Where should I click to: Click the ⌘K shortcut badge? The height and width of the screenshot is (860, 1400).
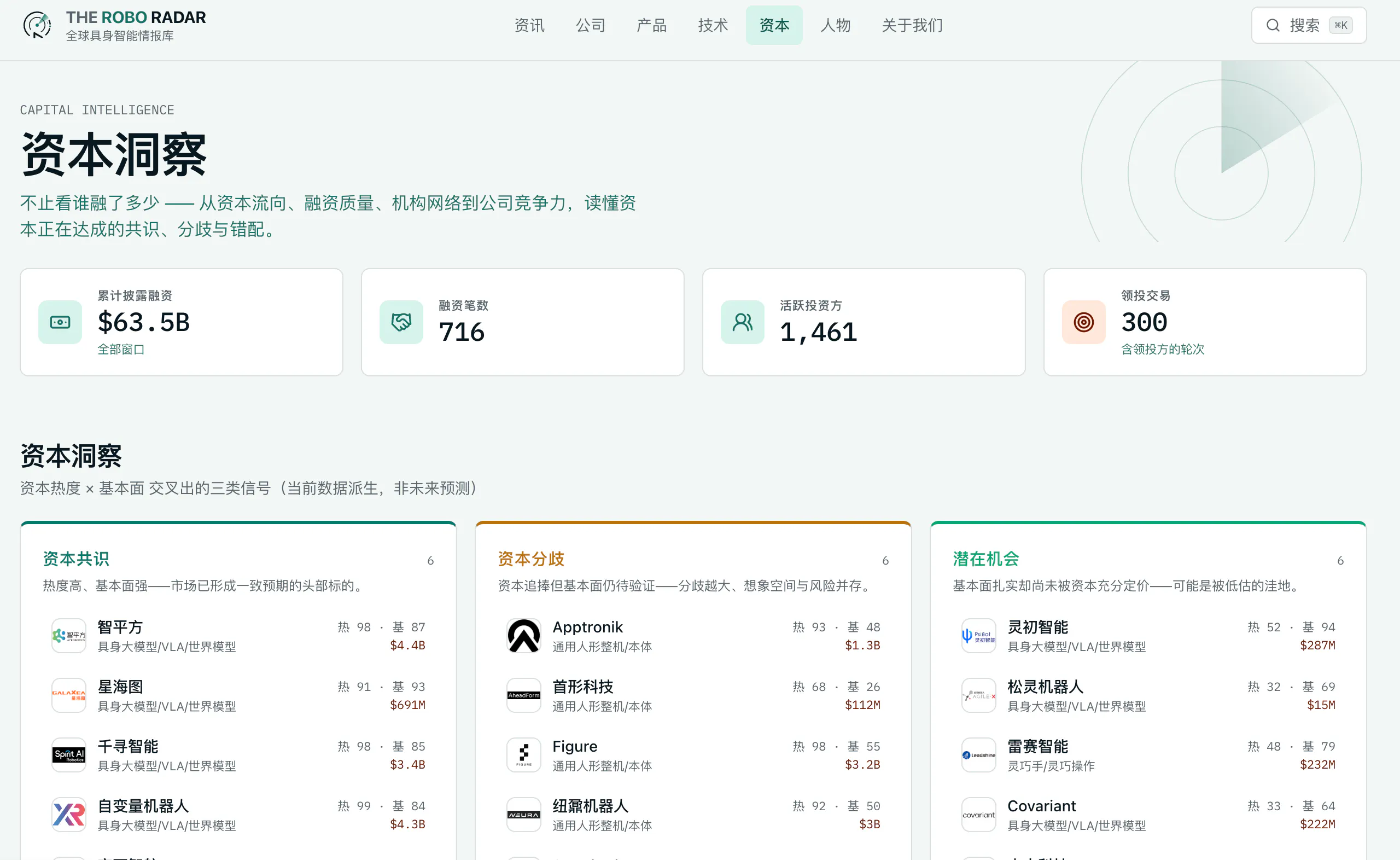click(1340, 26)
